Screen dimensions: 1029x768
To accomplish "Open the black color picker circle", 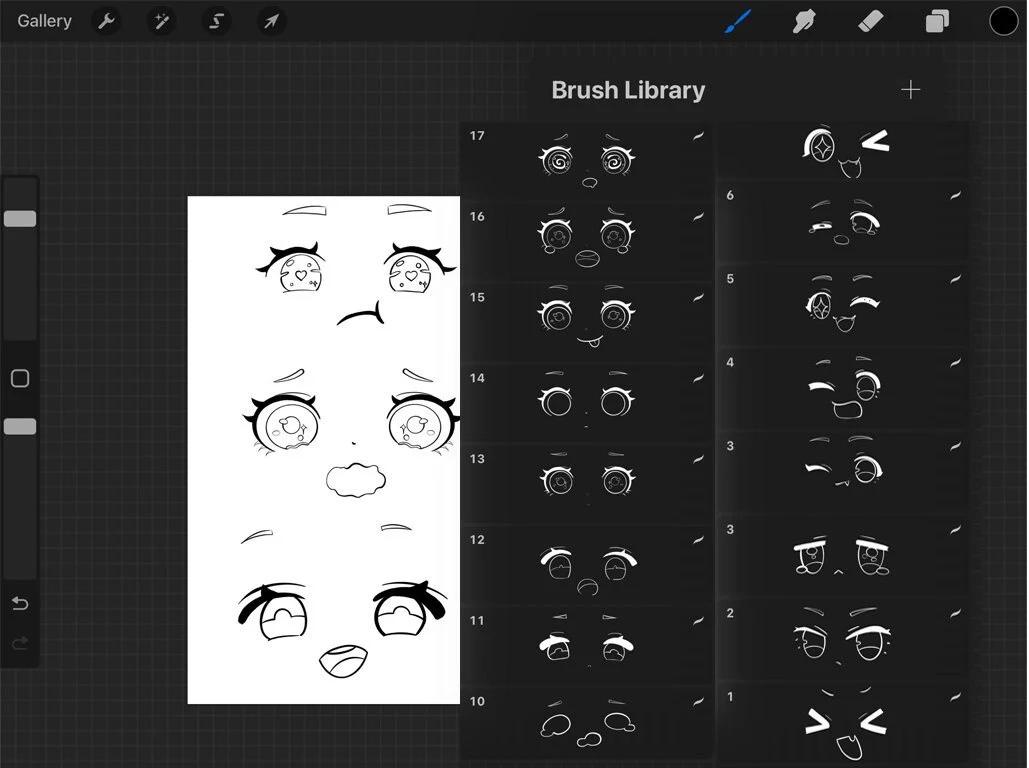I will [x=1003, y=21].
